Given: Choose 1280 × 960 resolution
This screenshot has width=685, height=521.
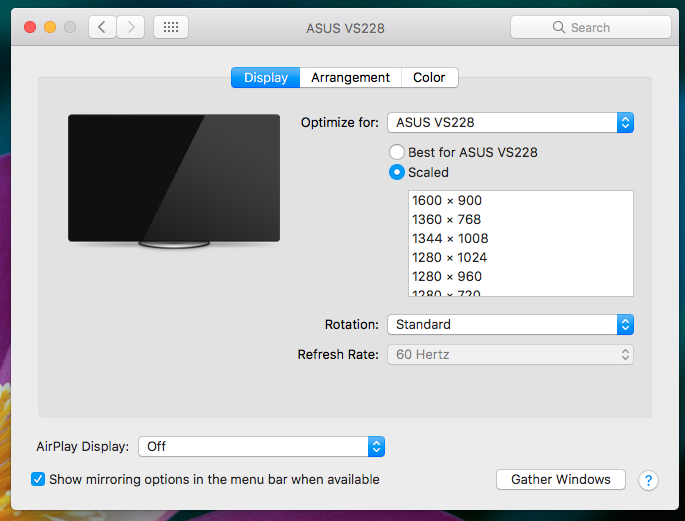Looking at the screenshot, I should 521,276.
